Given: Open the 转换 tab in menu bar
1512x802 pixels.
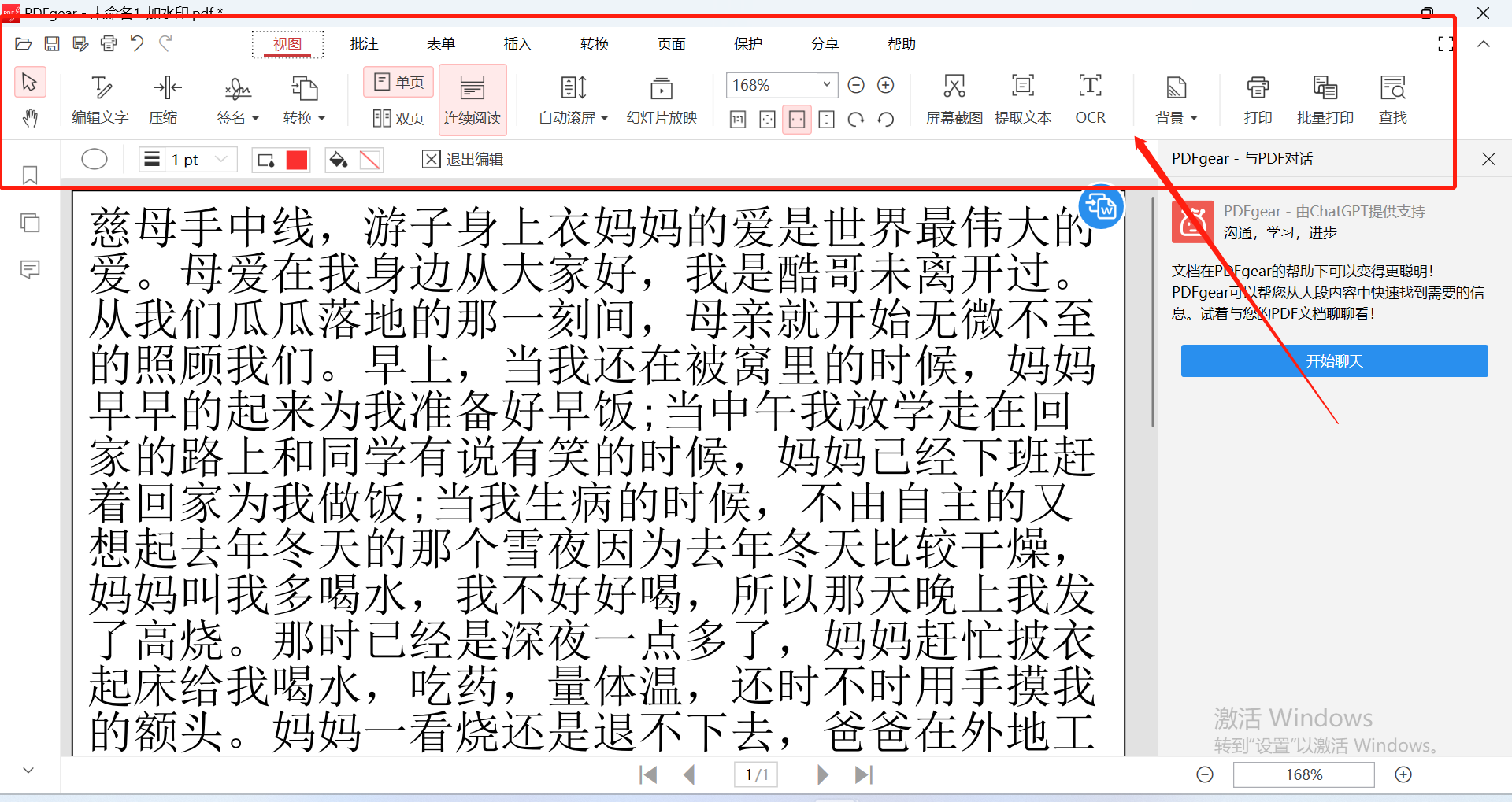Looking at the screenshot, I should pyautogui.click(x=595, y=44).
